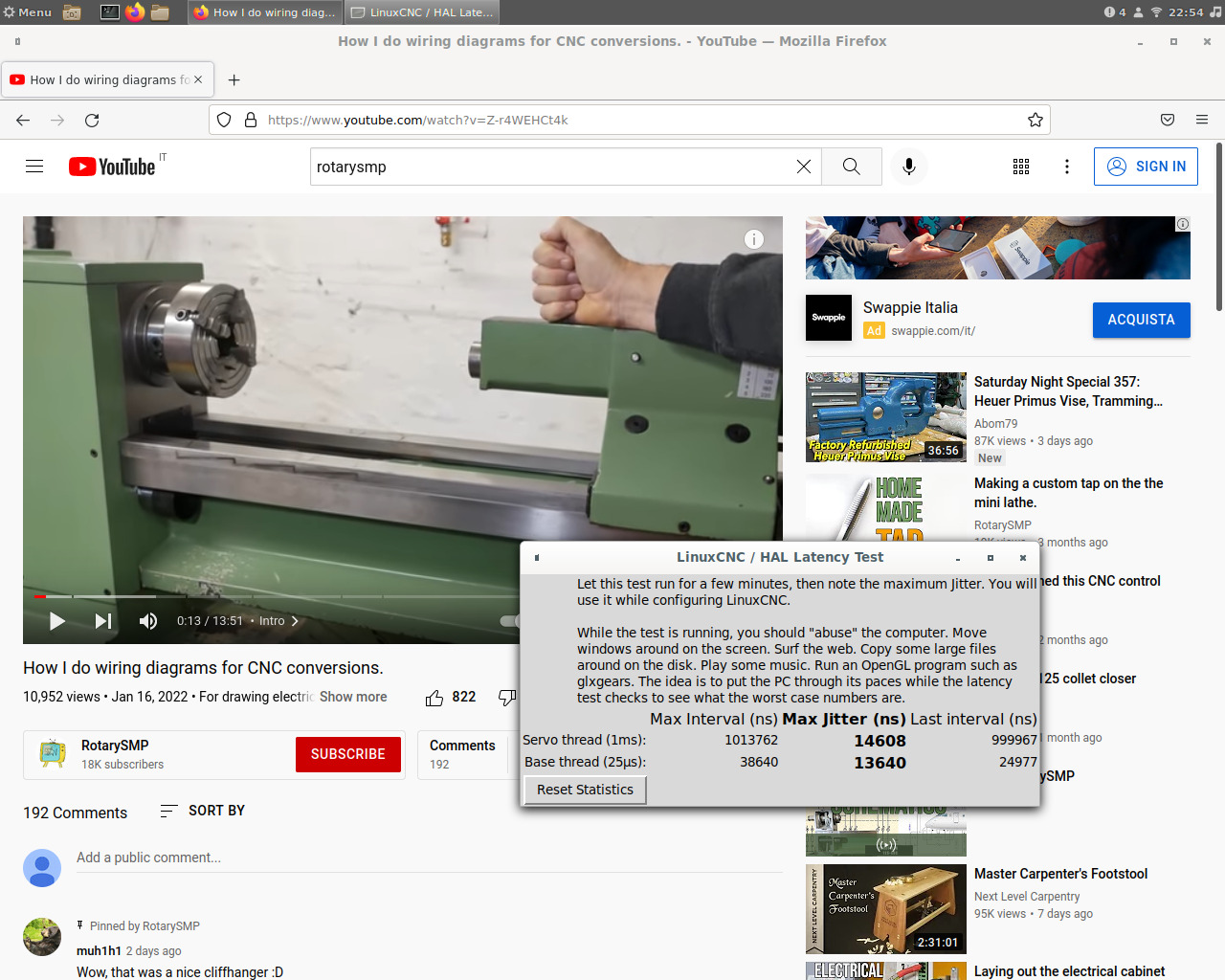Click the SIGN IN button

click(1146, 167)
